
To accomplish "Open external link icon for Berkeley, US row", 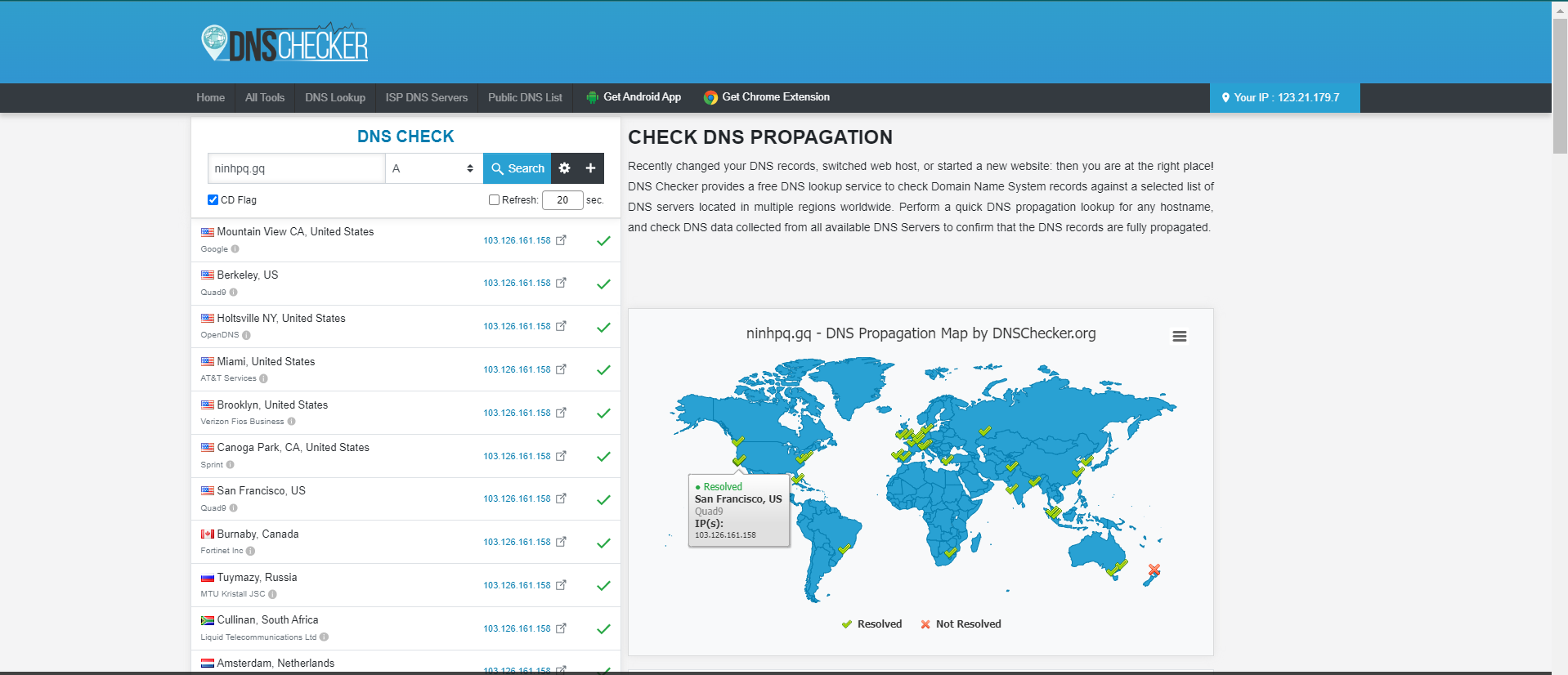I will pyautogui.click(x=561, y=283).
